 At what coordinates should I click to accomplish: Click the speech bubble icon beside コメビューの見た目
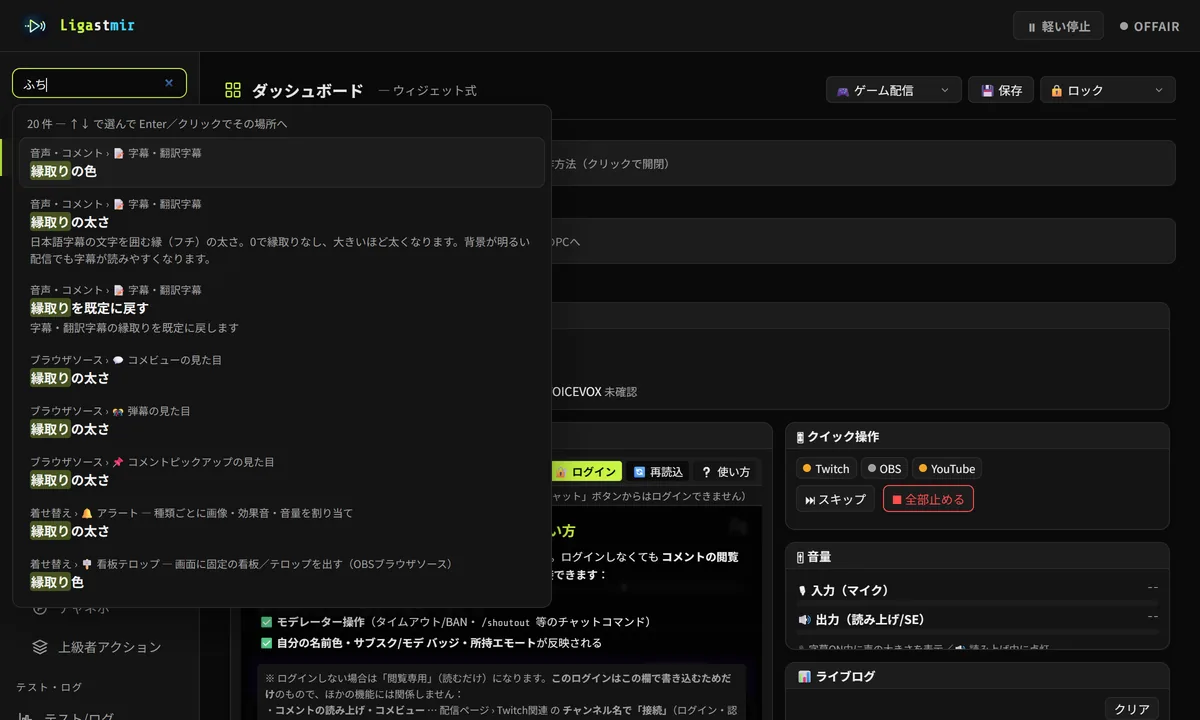click(118, 360)
